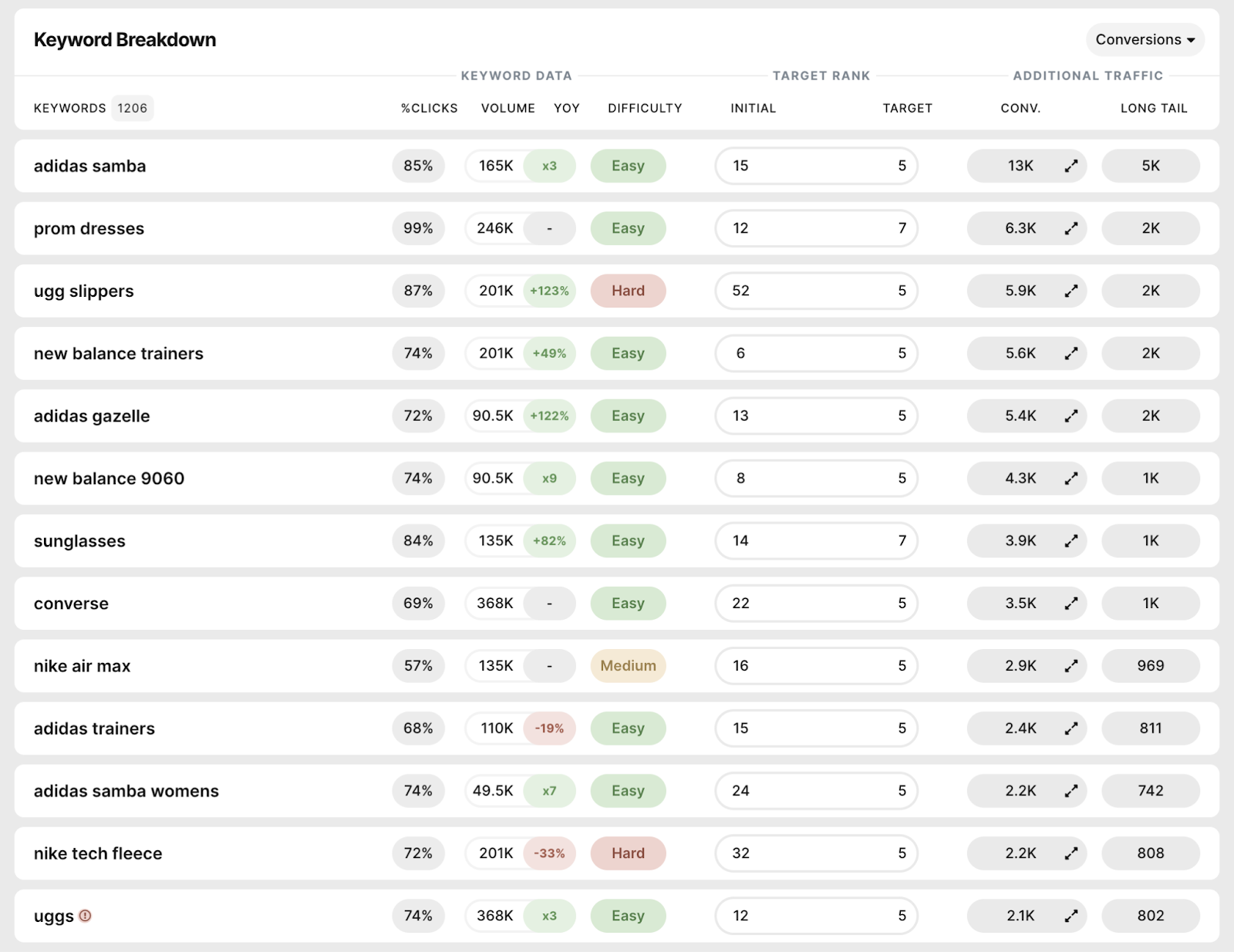Screen dimensions: 1234x952
Task: Click expand arrow in nike air max row
Action: (1070, 665)
